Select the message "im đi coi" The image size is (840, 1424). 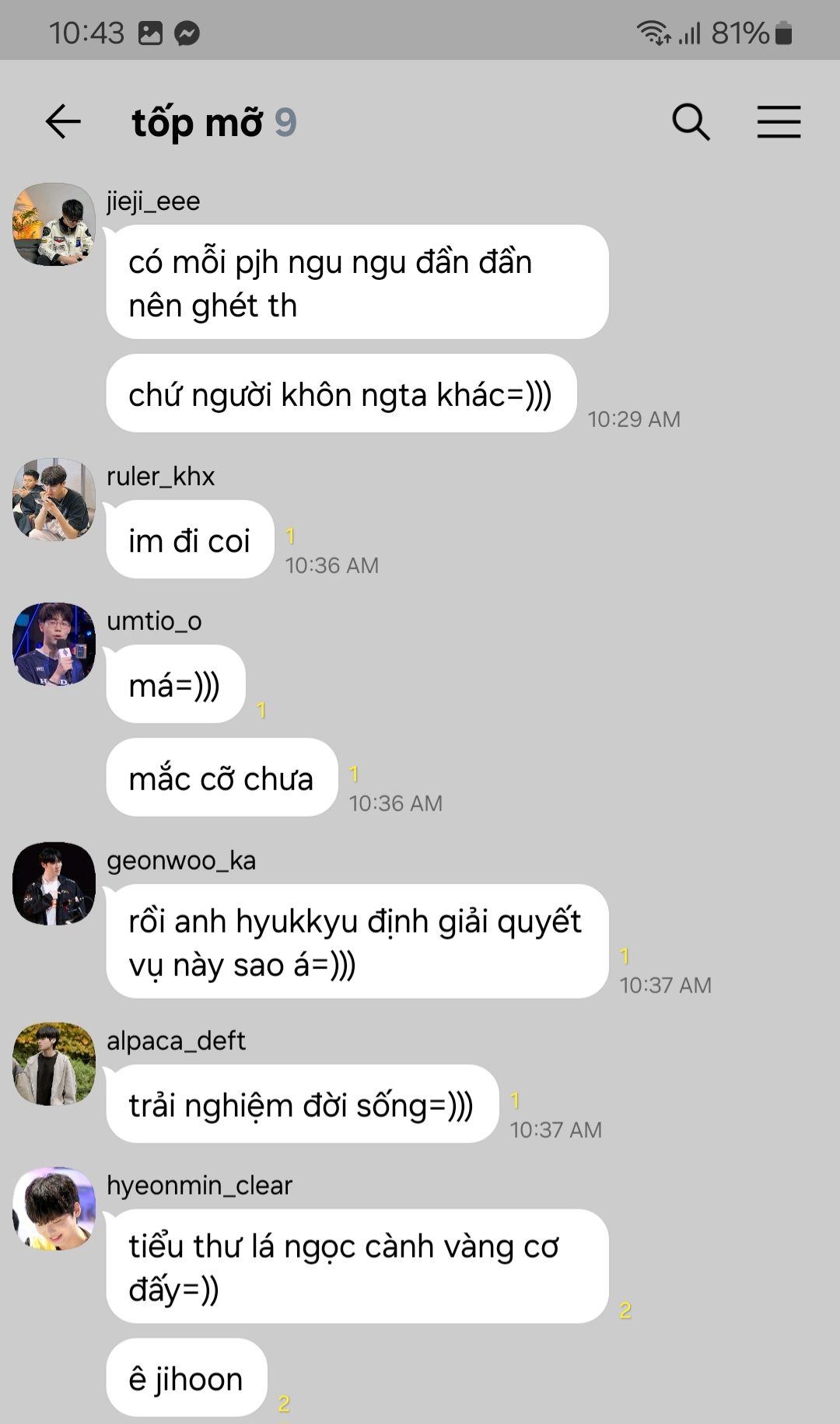tap(190, 540)
